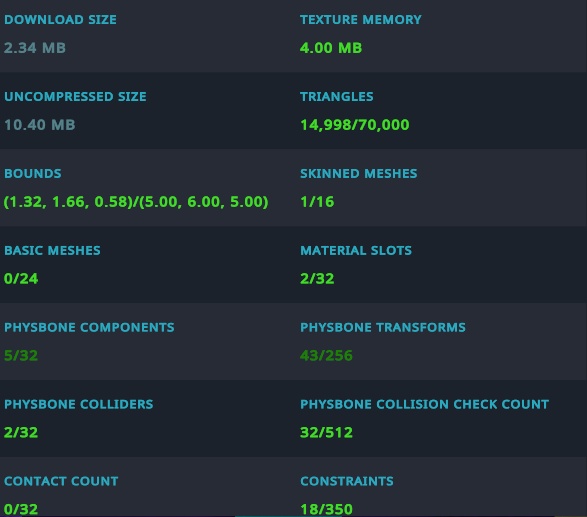Click the BOUNDS label
This screenshot has height=517, width=587.
pyautogui.click(x=33, y=173)
